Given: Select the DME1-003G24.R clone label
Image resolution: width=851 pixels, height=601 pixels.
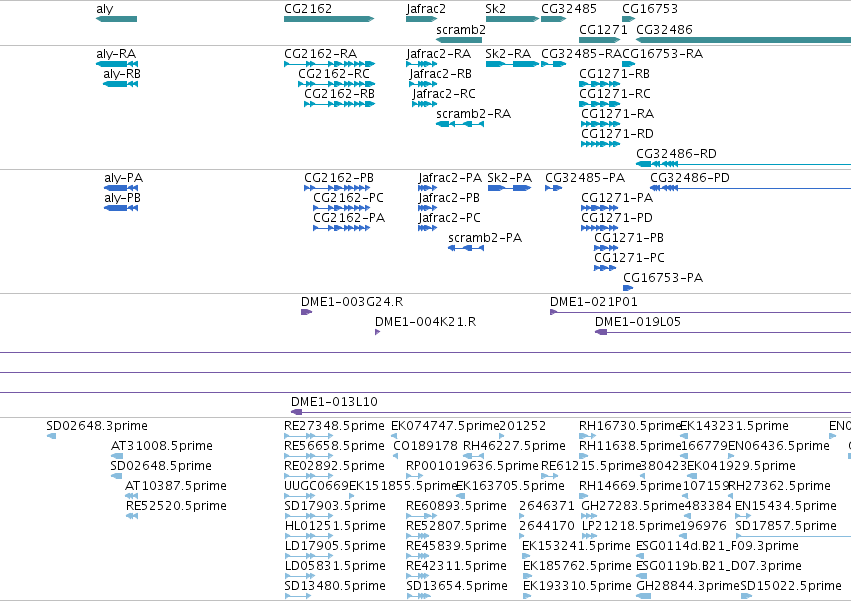Looking at the screenshot, I should click(352, 302).
